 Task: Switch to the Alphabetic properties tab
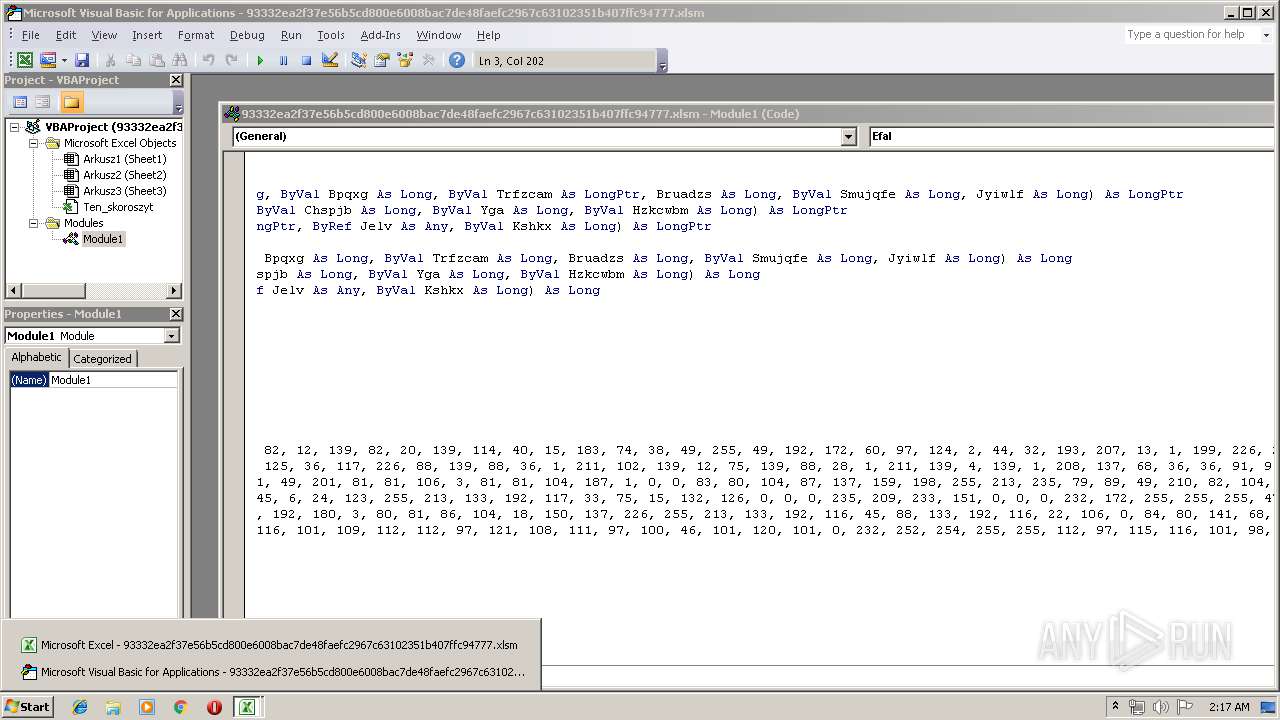click(37, 357)
